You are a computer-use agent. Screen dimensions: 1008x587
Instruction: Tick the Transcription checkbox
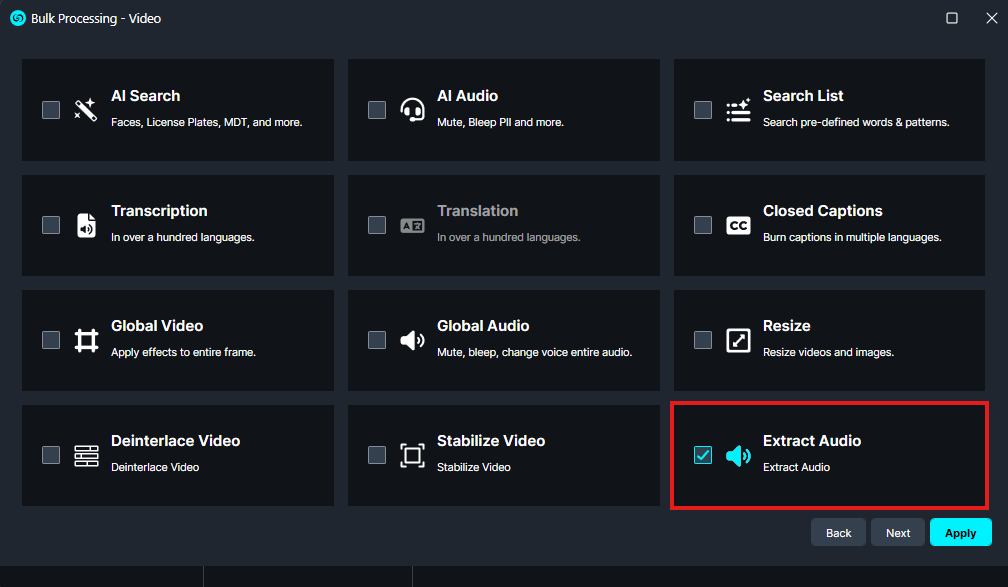(x=51, y=225)
